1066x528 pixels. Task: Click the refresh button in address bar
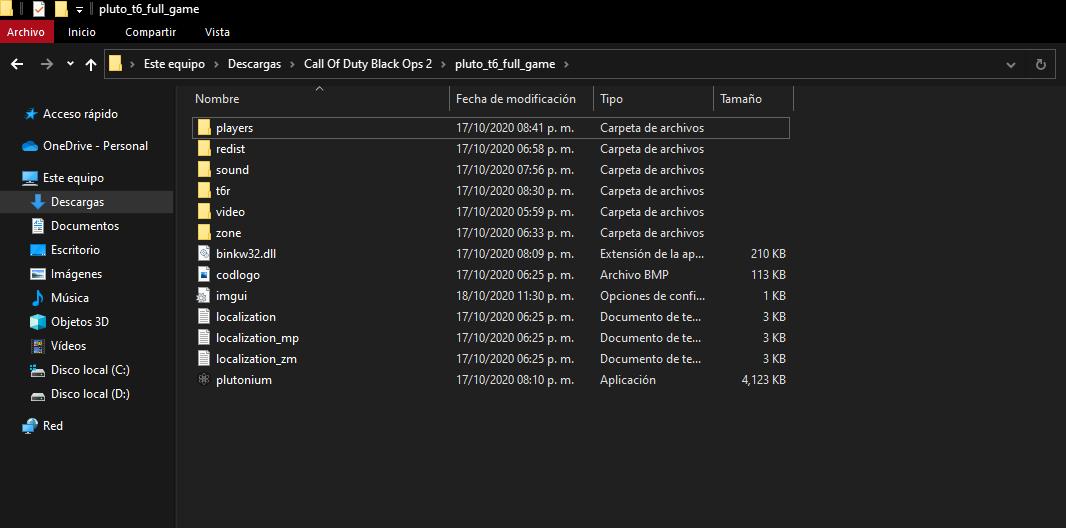[1040, 65]
